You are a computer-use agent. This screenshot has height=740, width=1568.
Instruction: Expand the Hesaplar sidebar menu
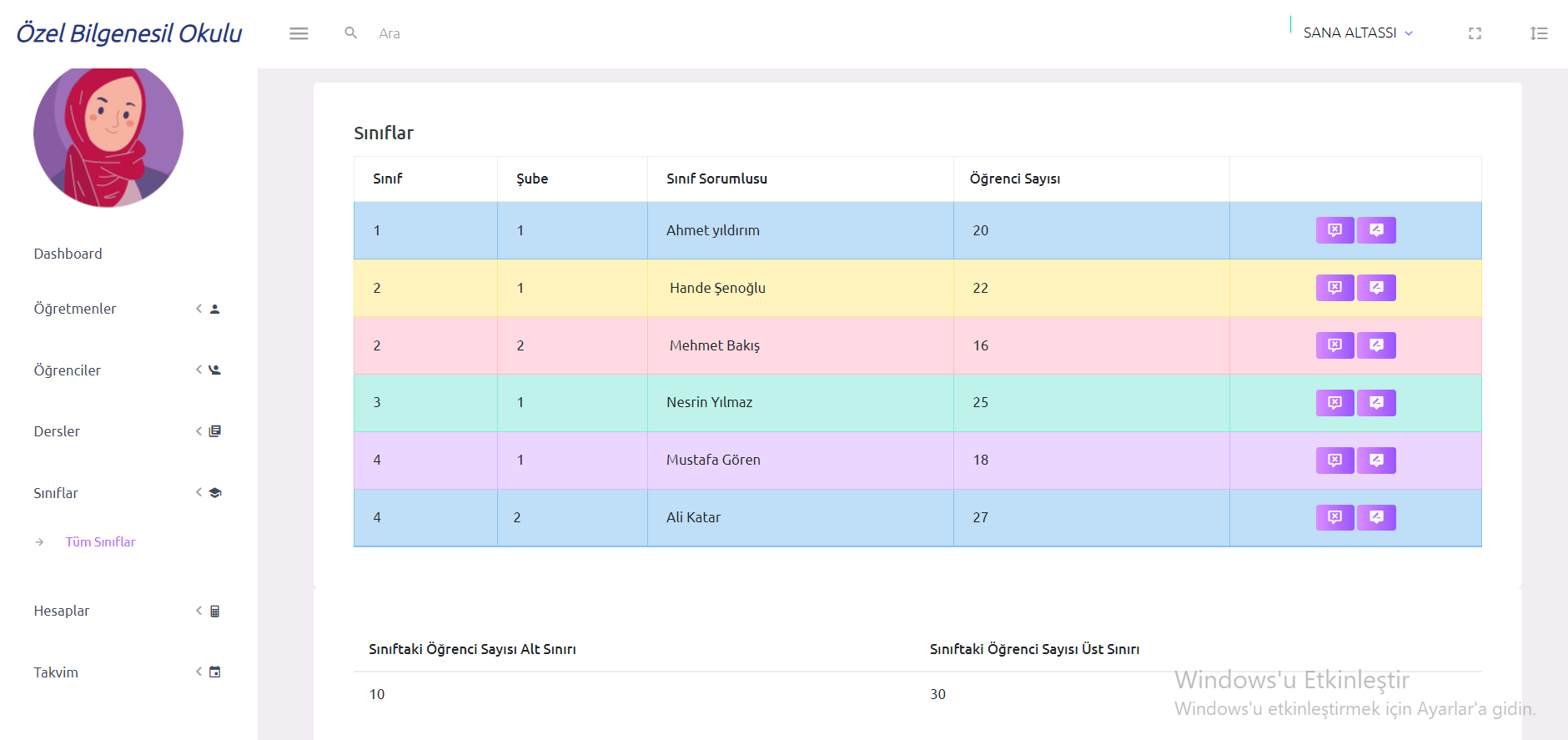127,611
